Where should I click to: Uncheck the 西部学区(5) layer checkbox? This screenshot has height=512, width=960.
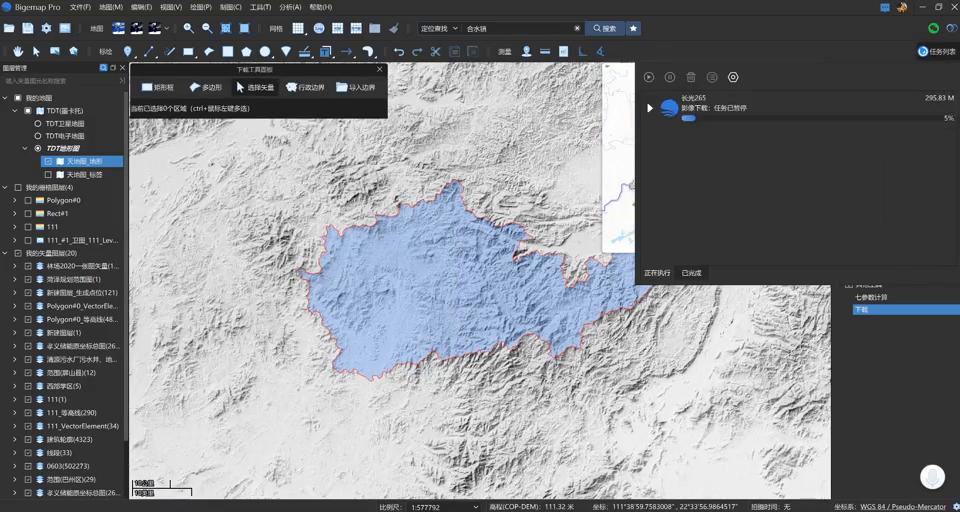tap(28, 386)
